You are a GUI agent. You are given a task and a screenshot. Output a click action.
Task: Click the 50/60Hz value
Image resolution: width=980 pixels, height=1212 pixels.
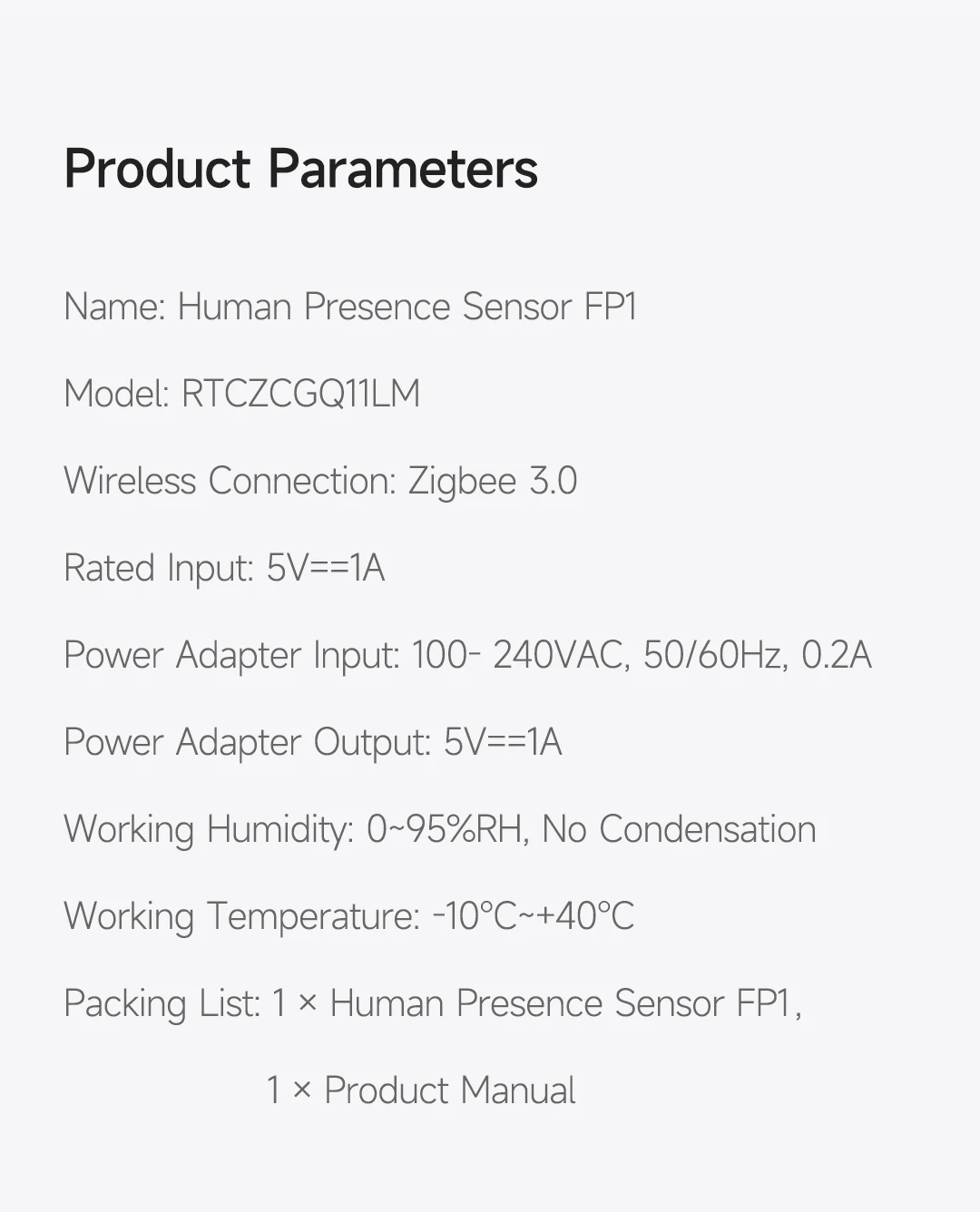coord(714,655)
